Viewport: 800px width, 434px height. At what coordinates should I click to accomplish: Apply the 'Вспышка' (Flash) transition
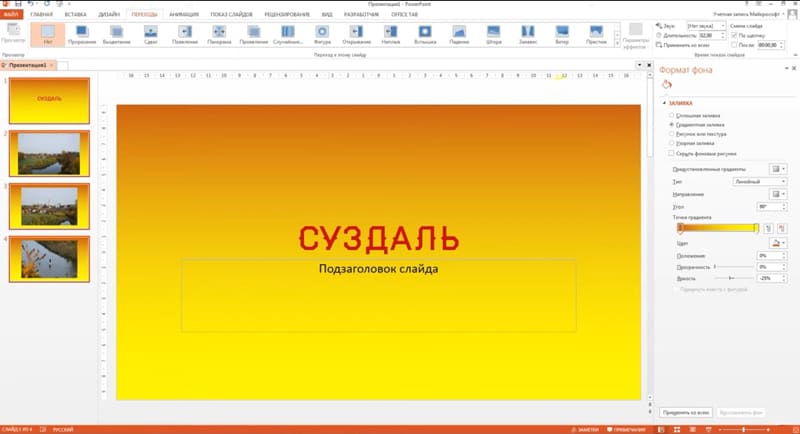(425, 34)
